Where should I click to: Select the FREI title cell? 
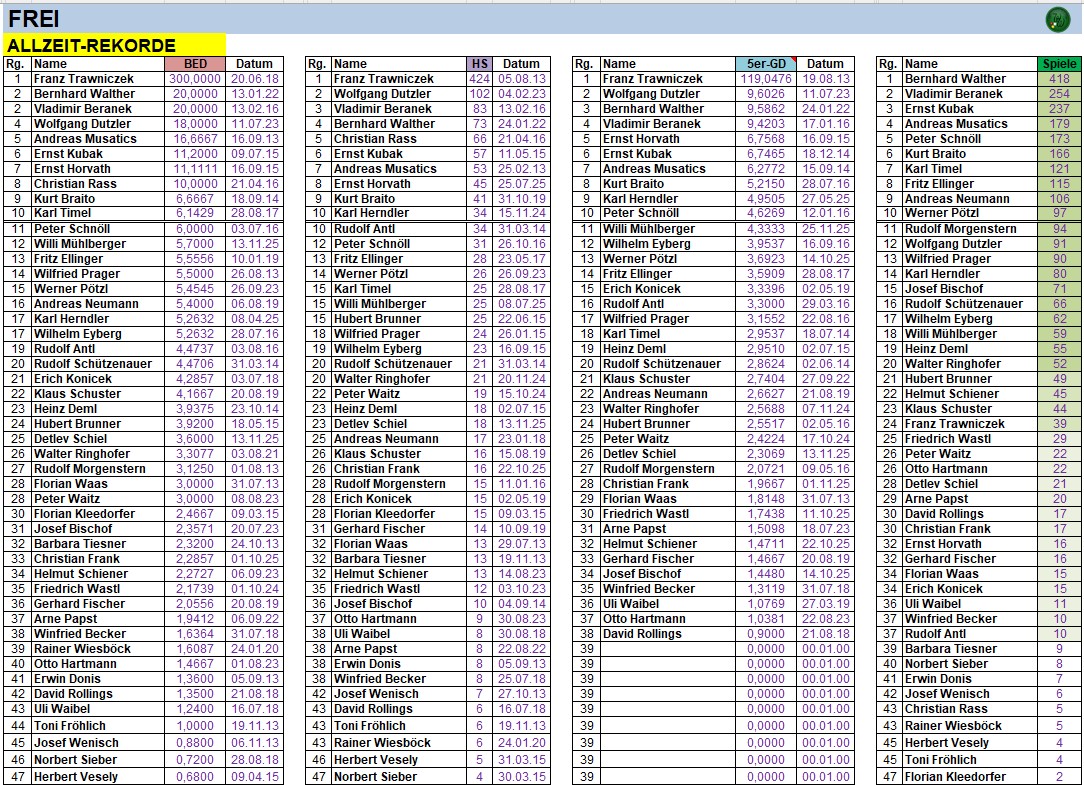click(x=36, y=18)
